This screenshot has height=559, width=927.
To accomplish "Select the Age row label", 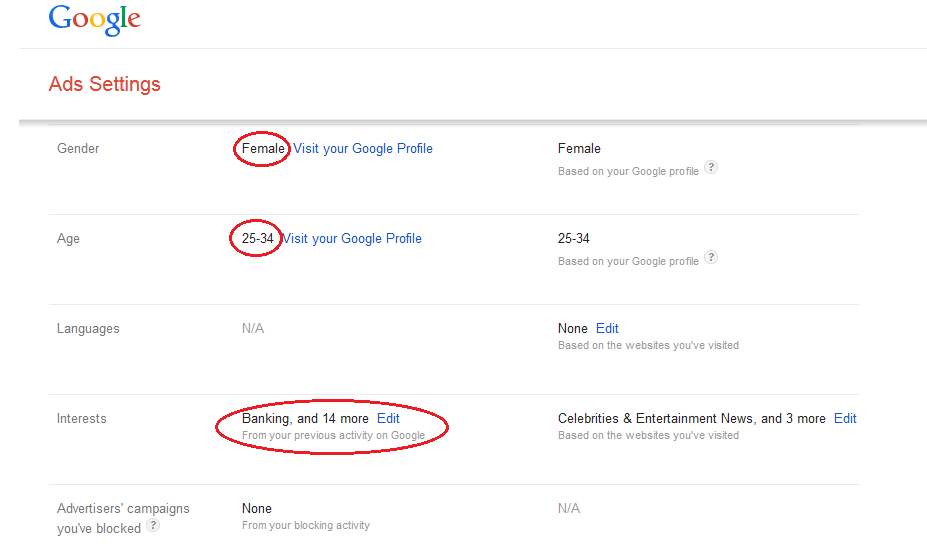I will [68, 239].
